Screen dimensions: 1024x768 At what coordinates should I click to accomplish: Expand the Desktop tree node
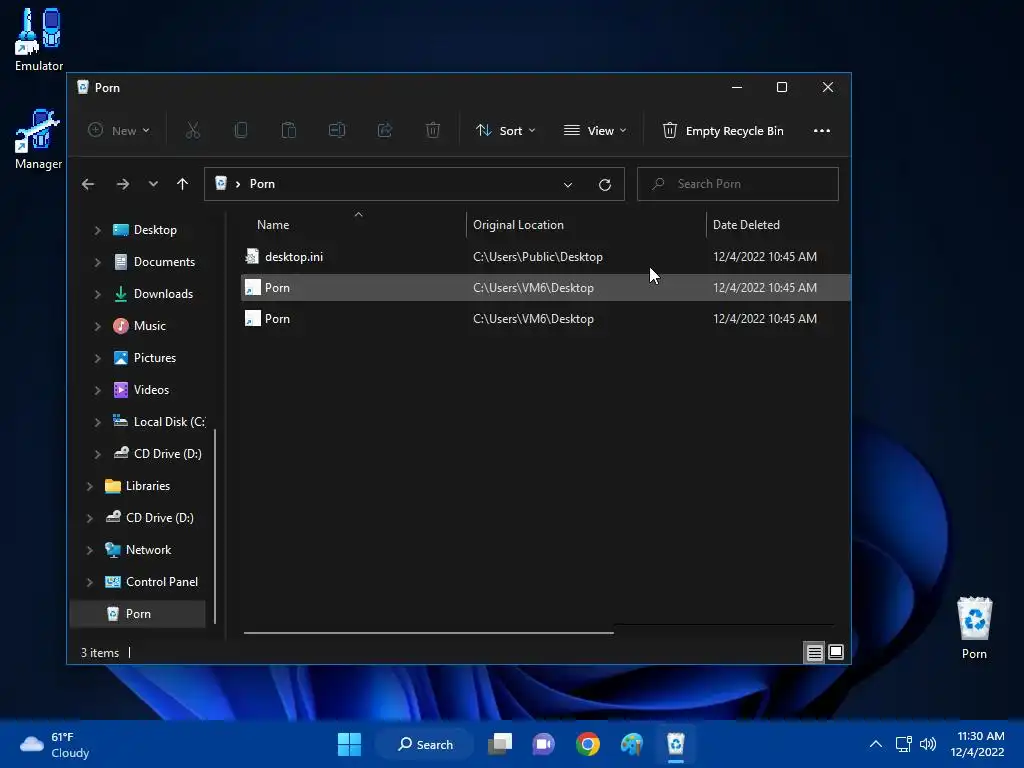pyautogui.click(x=97, y=230)
